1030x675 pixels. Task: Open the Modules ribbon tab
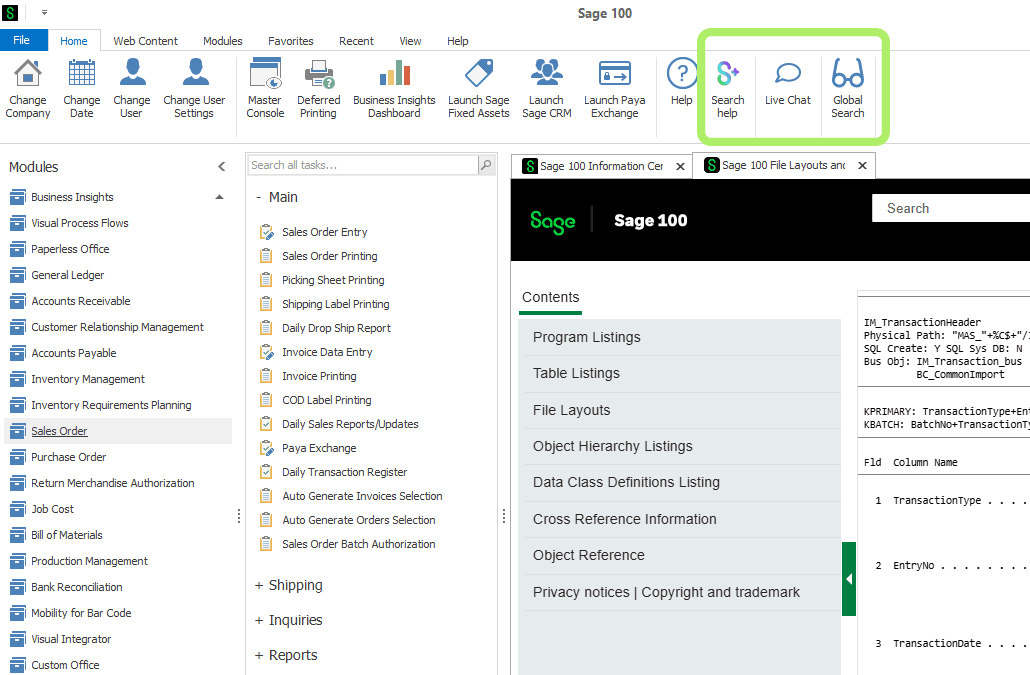click(x=223, y=41)
